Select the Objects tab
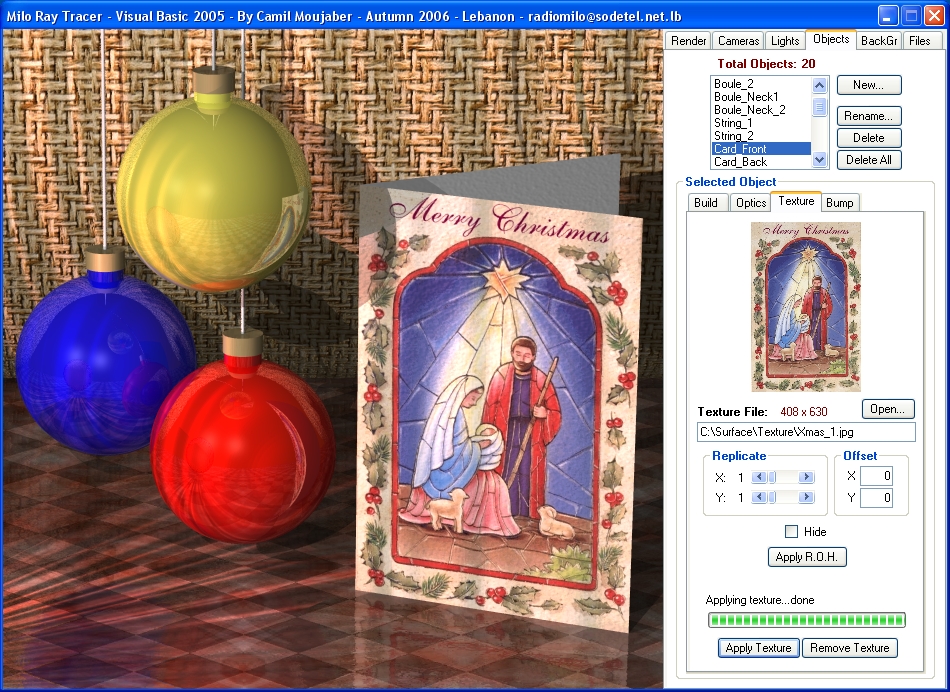 click(x=831, y=39)
